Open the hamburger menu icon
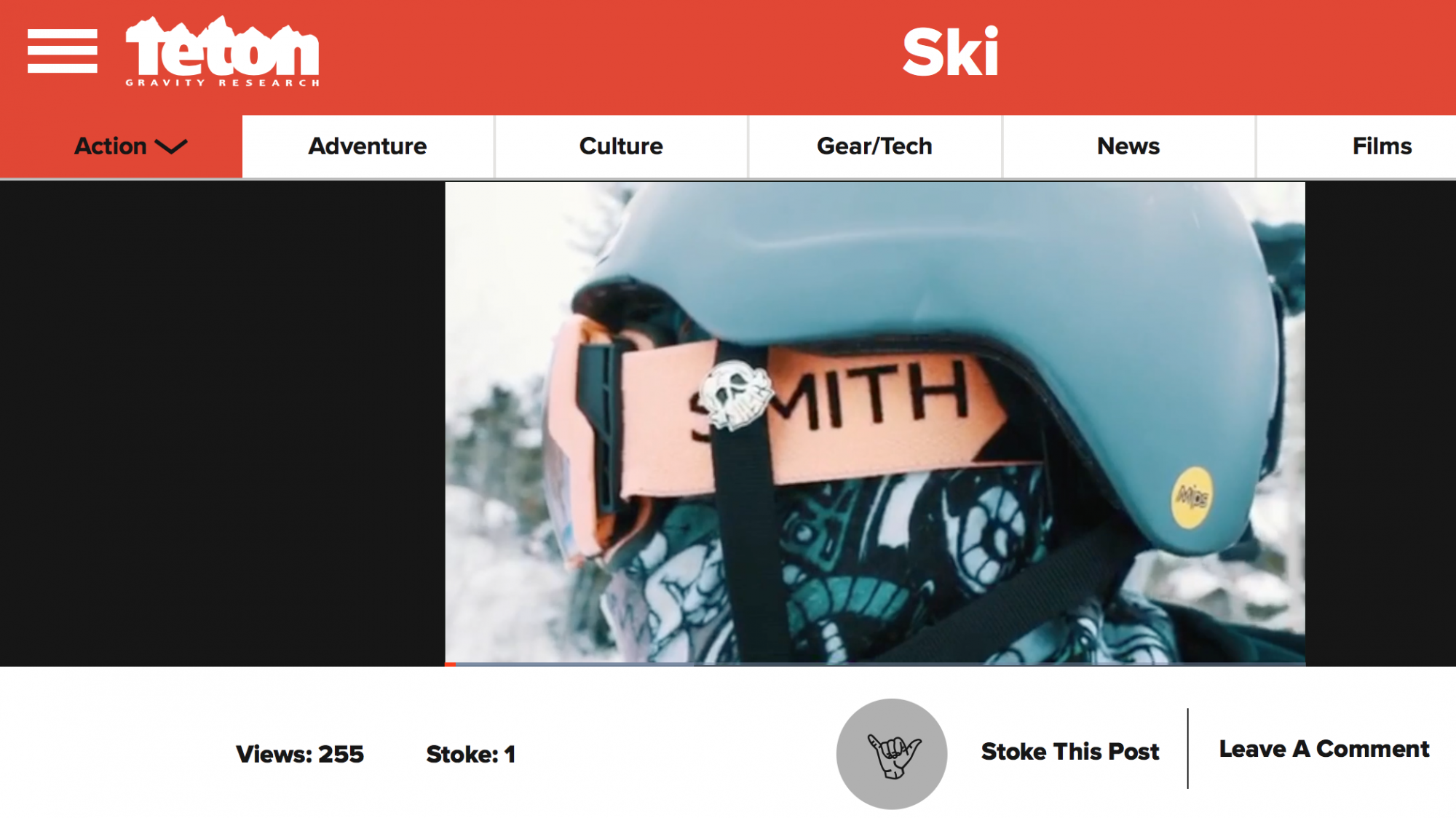This screenshot has width=1456, height=818. tap(63, 51)
